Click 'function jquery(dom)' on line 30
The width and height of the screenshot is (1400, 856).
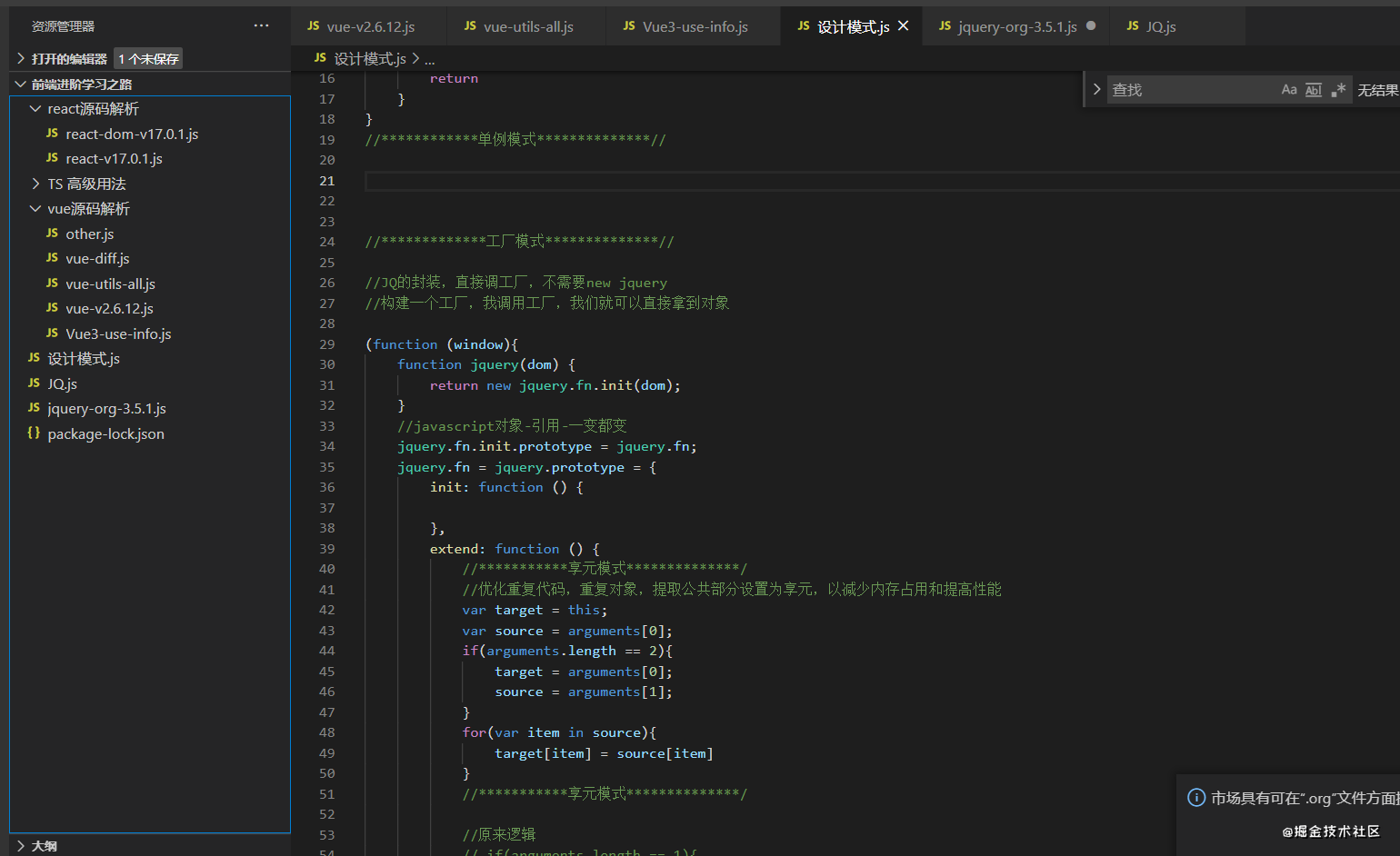pos(478,364)
